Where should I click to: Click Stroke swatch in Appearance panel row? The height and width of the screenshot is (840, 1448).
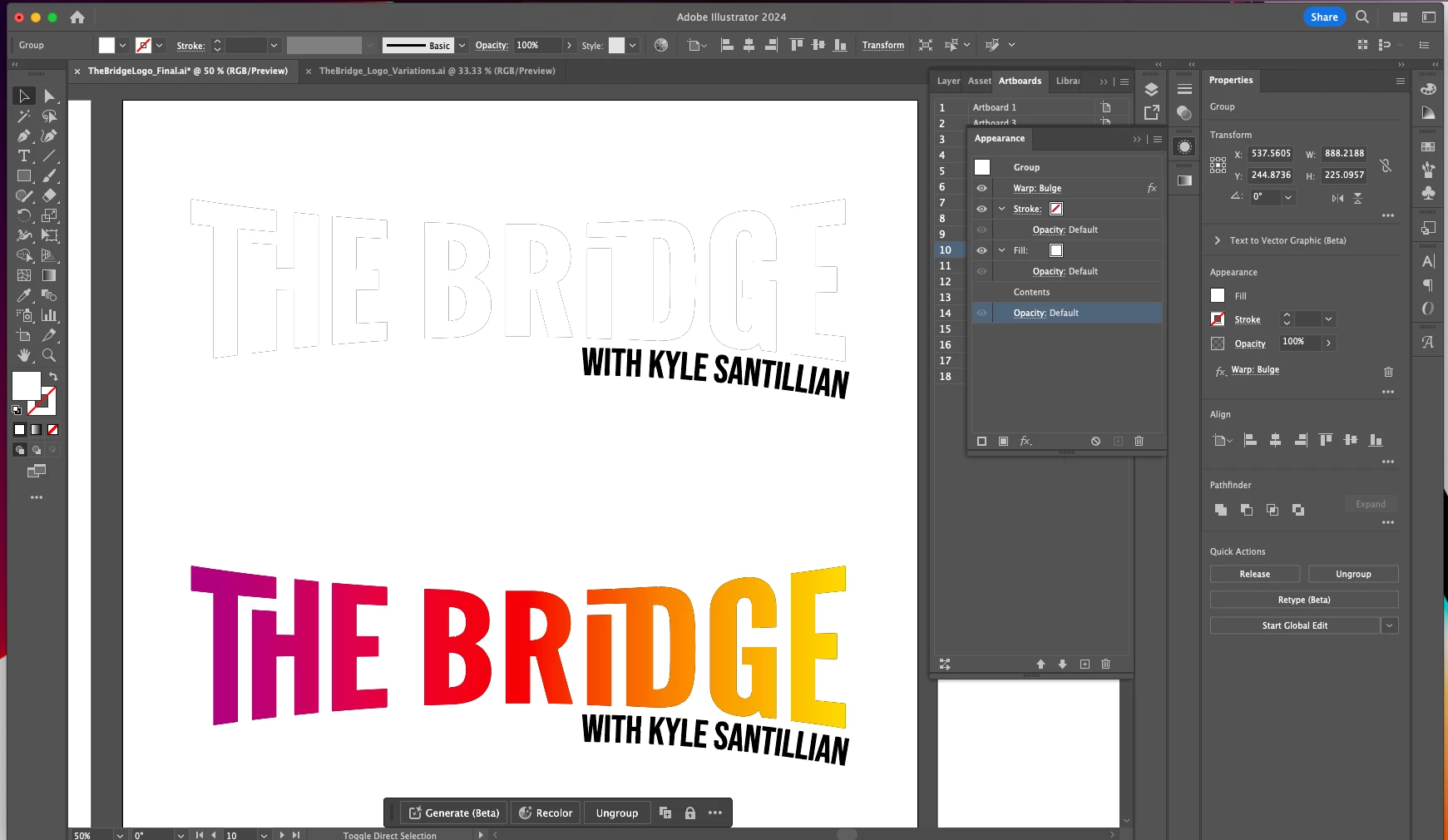click(x=1056, y=210)
